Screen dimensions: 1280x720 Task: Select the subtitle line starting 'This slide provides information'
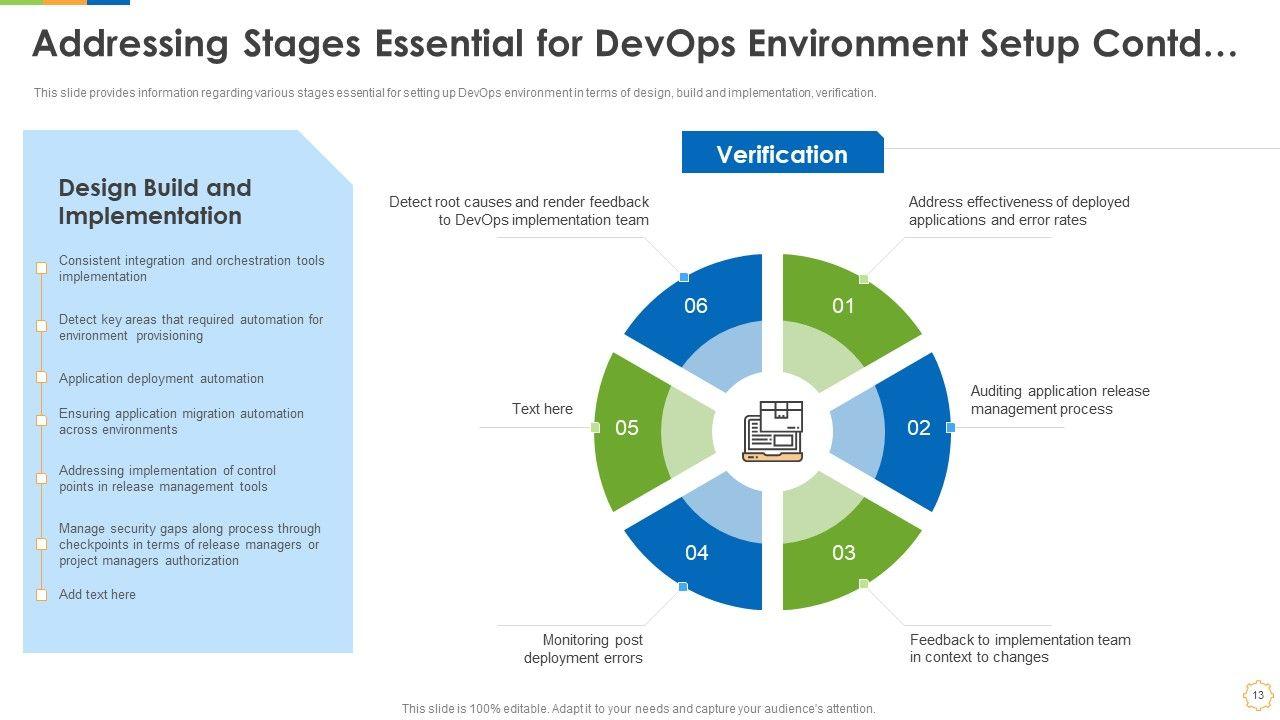(x=455, y=93)
